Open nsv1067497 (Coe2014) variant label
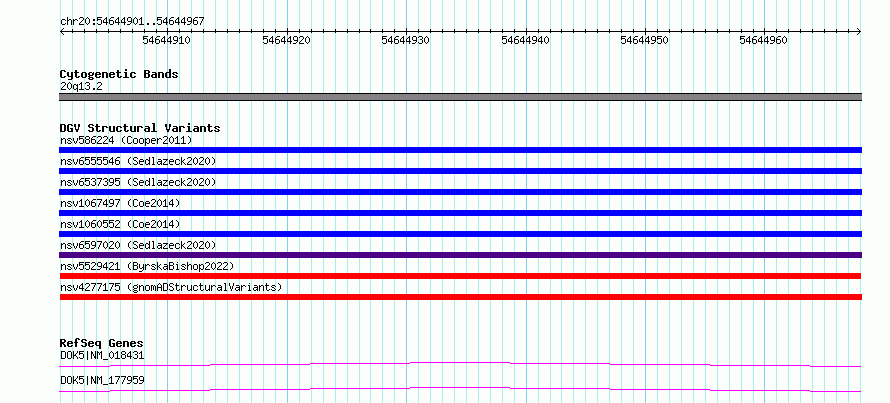Image resolution: width=890 pixels, height=403 pixels. coord(120,203)
